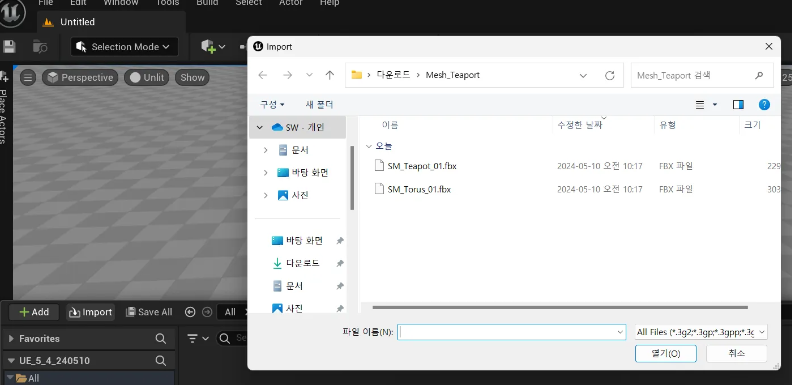Open the Actor menu
792x385 pixels.
click(291, 3)
